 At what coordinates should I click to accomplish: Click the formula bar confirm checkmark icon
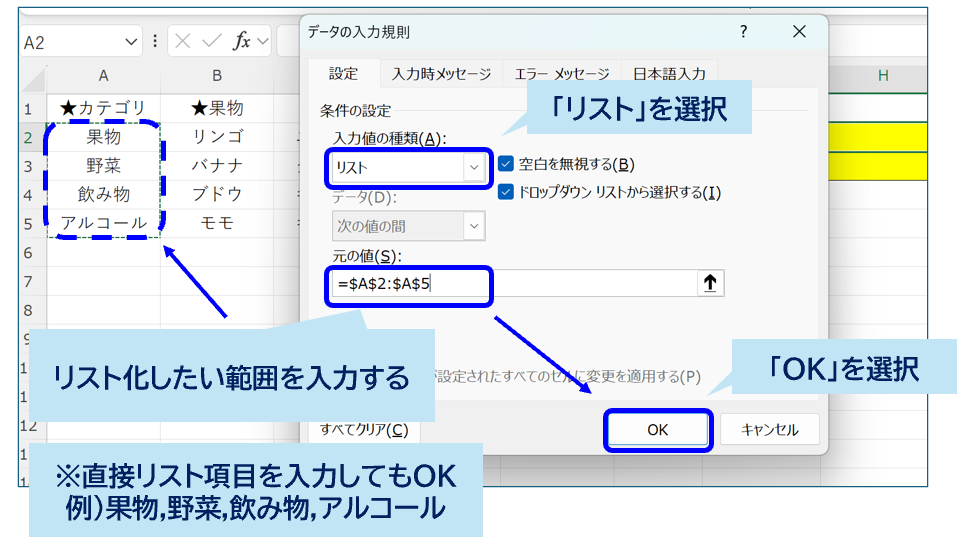point(212,41)
